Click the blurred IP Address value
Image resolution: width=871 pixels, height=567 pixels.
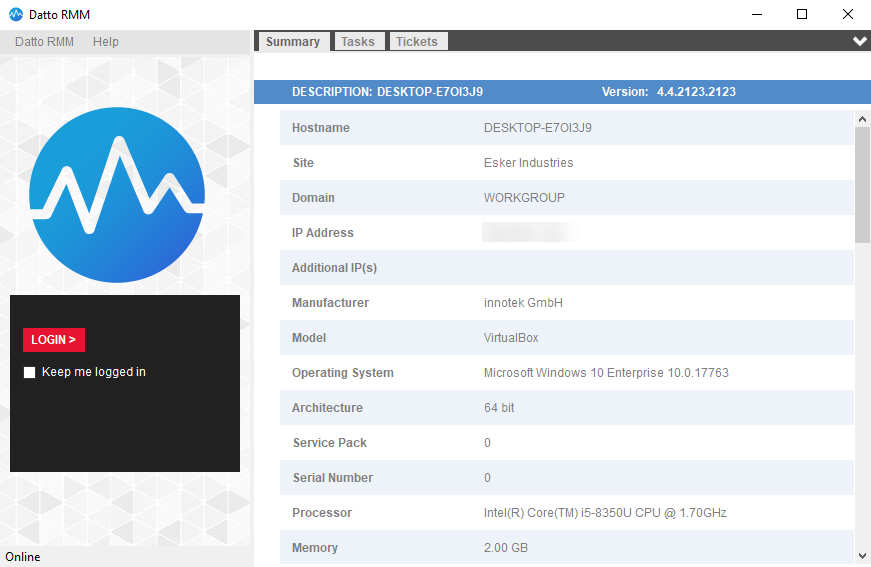pos(530,232)
